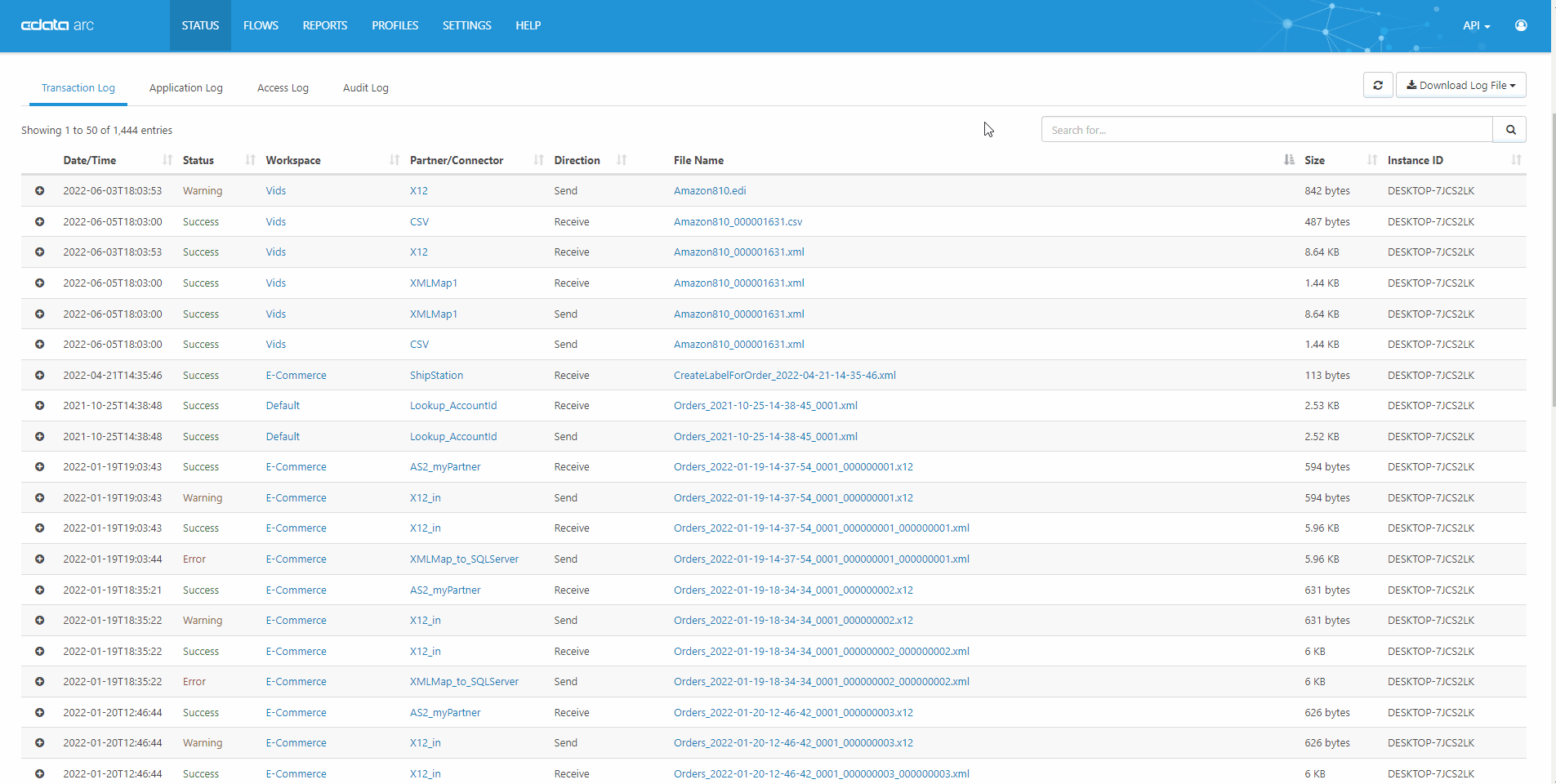This screenshot has width=1556, height=784.
Task: Expand the X12 Receive Amazon810_000001631.xml row
Action: point(39,252)
